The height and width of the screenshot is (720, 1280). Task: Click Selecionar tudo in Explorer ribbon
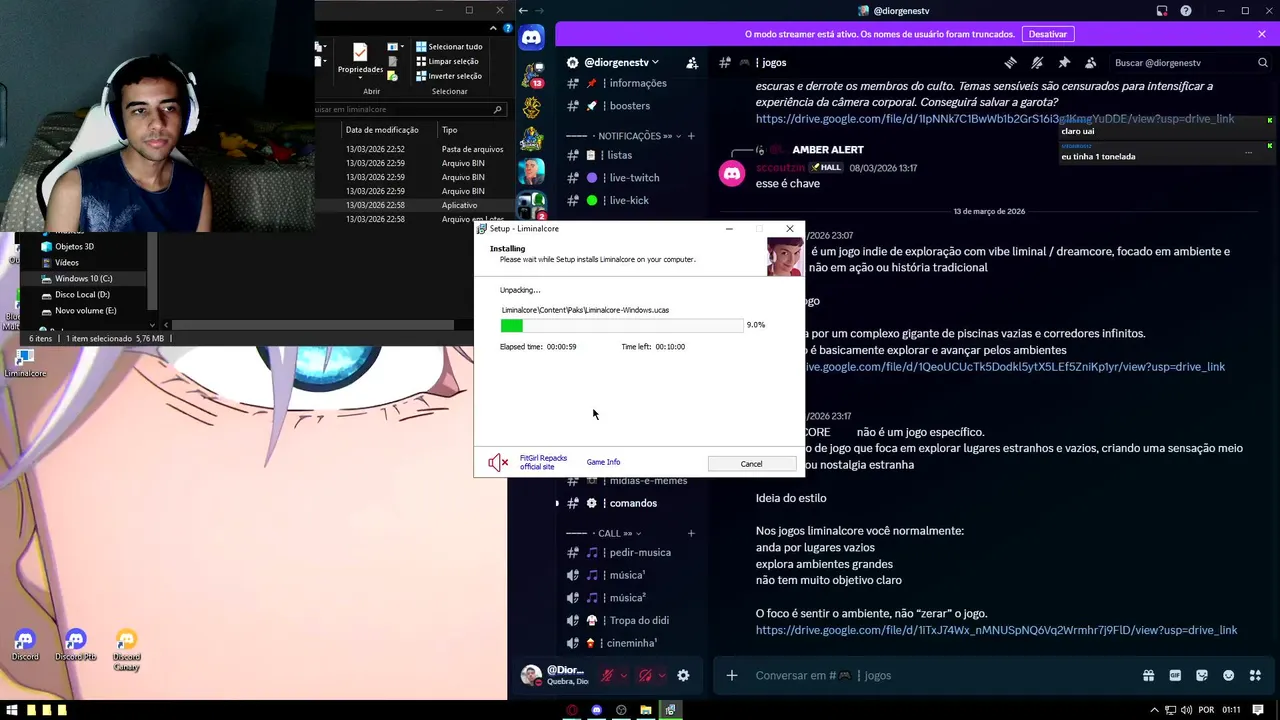[449, 46]
